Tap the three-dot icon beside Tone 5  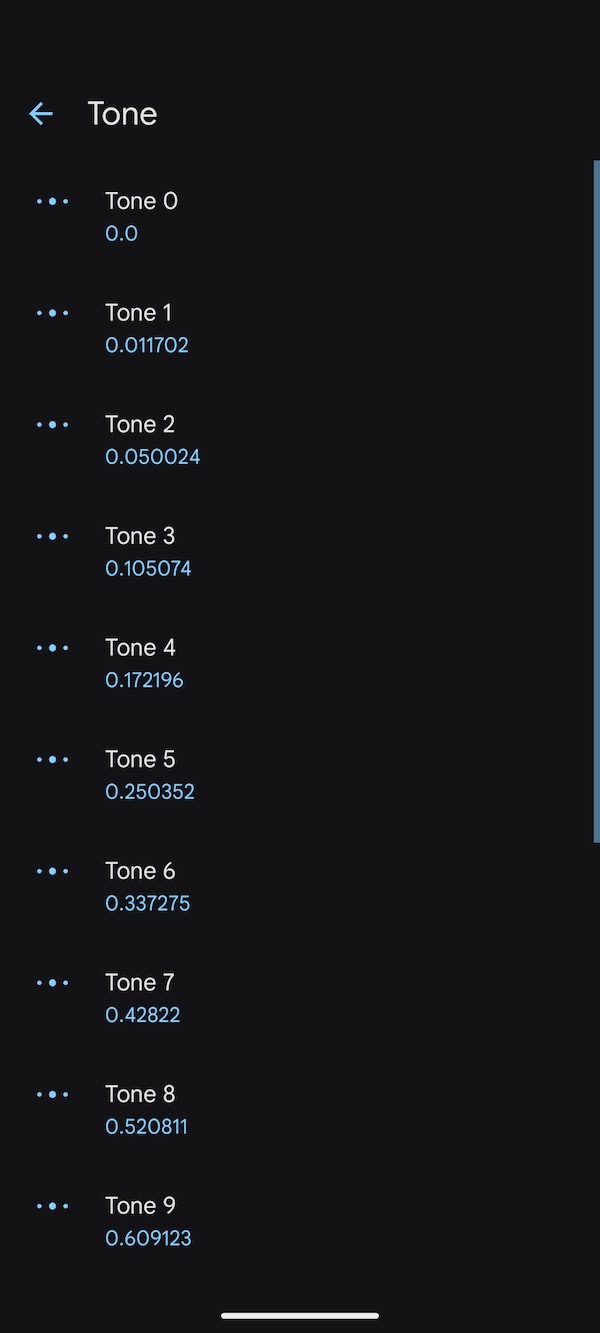tap(52, 760)
